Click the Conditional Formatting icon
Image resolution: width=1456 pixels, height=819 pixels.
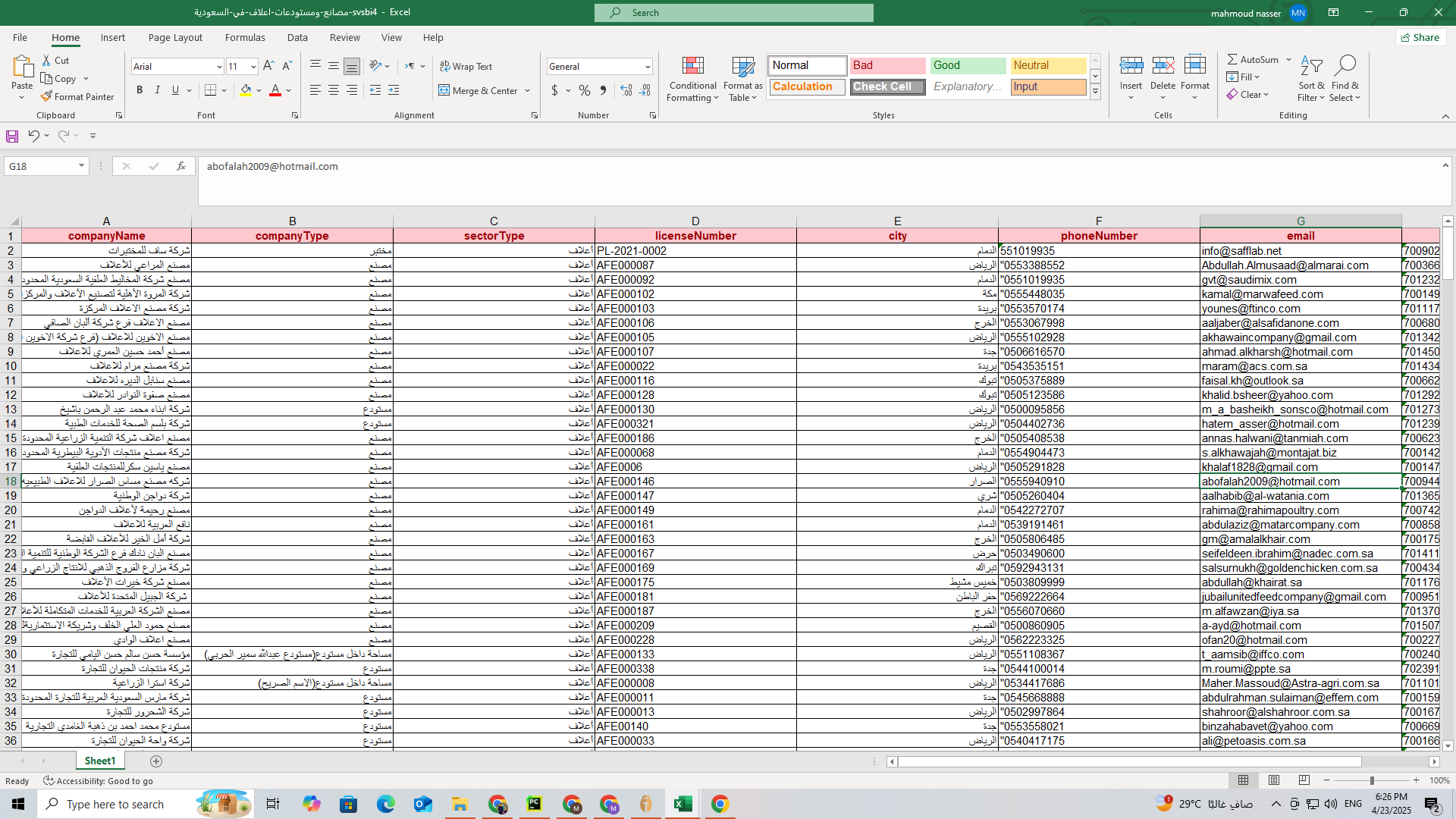(692, 67)
